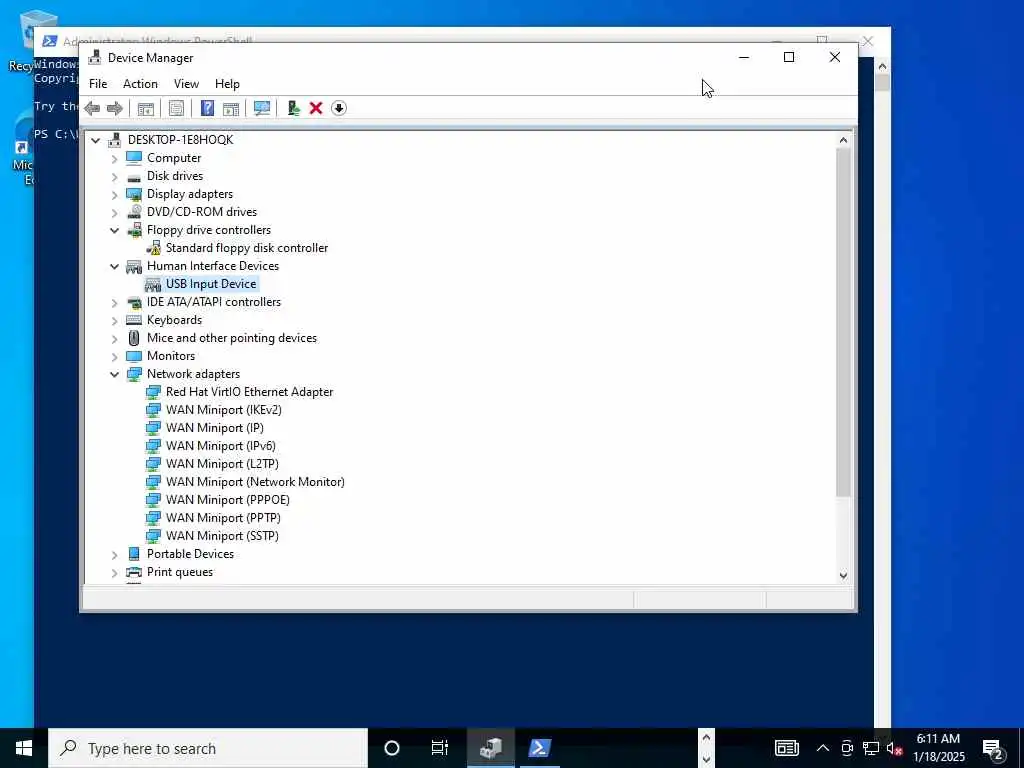Select WAN Miniport (IP)
This screenshot has width=1024, height=768.
pos(215,428)
